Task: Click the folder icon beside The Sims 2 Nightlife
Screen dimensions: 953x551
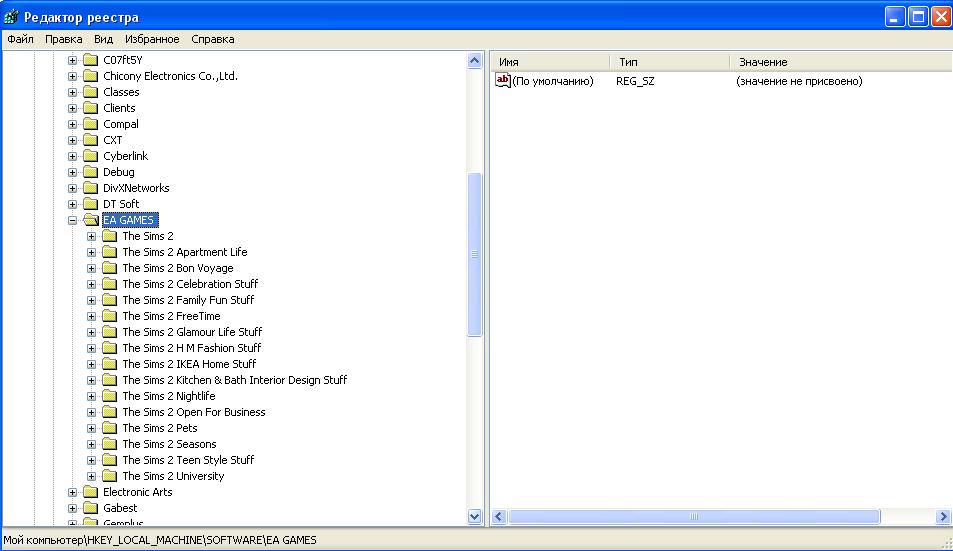Action: pos(109,396)
